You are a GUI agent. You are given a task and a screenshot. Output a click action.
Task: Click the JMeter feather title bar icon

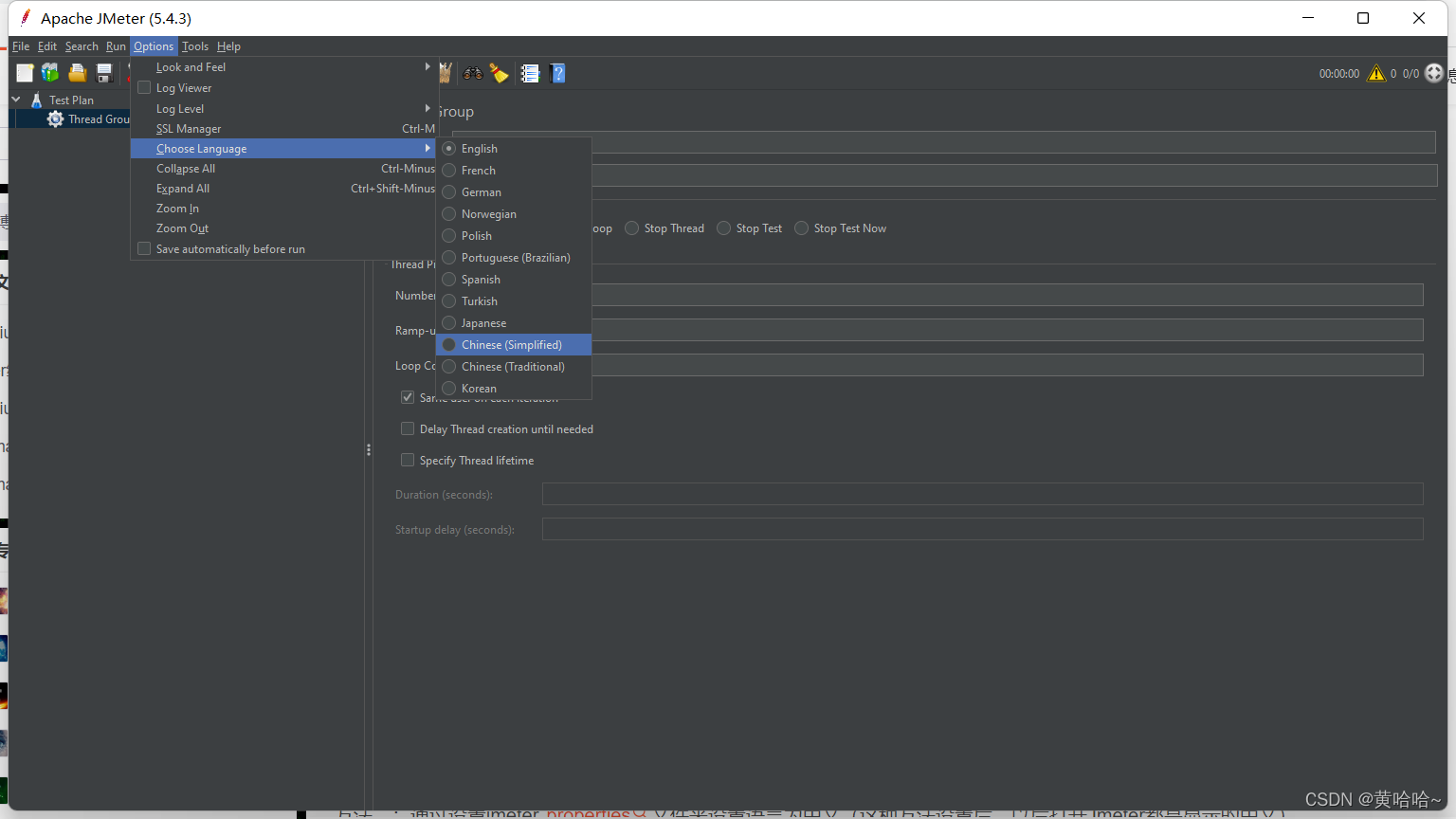(x=26, y=17)
